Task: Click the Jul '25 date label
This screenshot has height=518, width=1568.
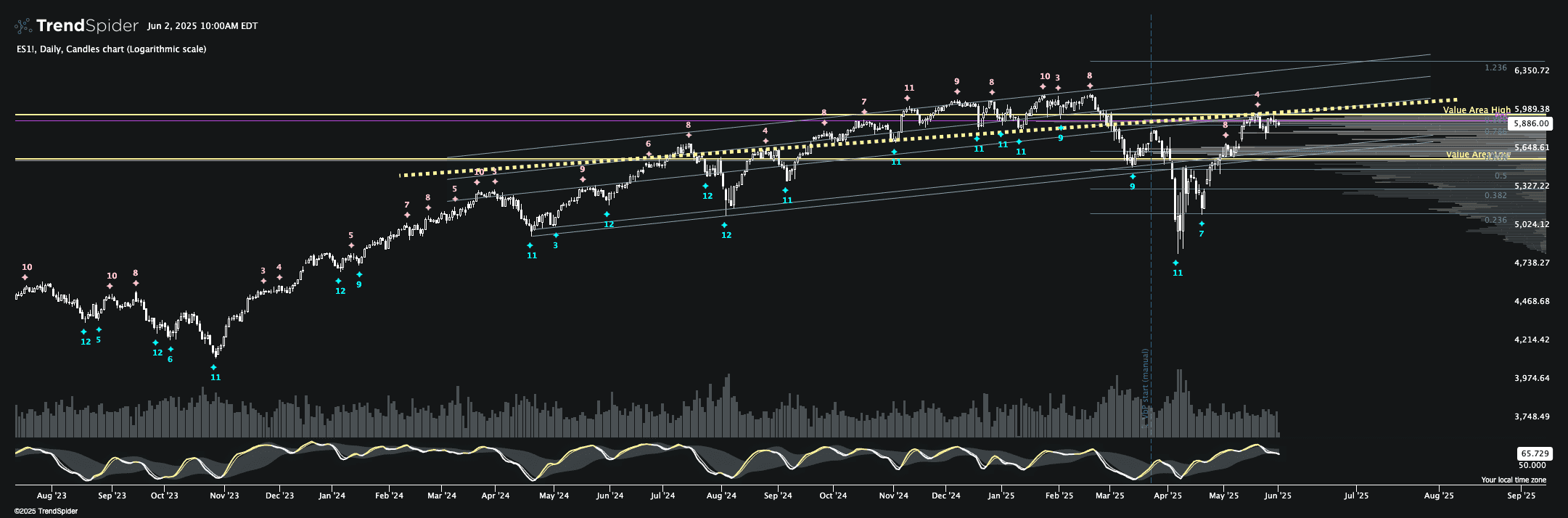Action: point(1356,496)
